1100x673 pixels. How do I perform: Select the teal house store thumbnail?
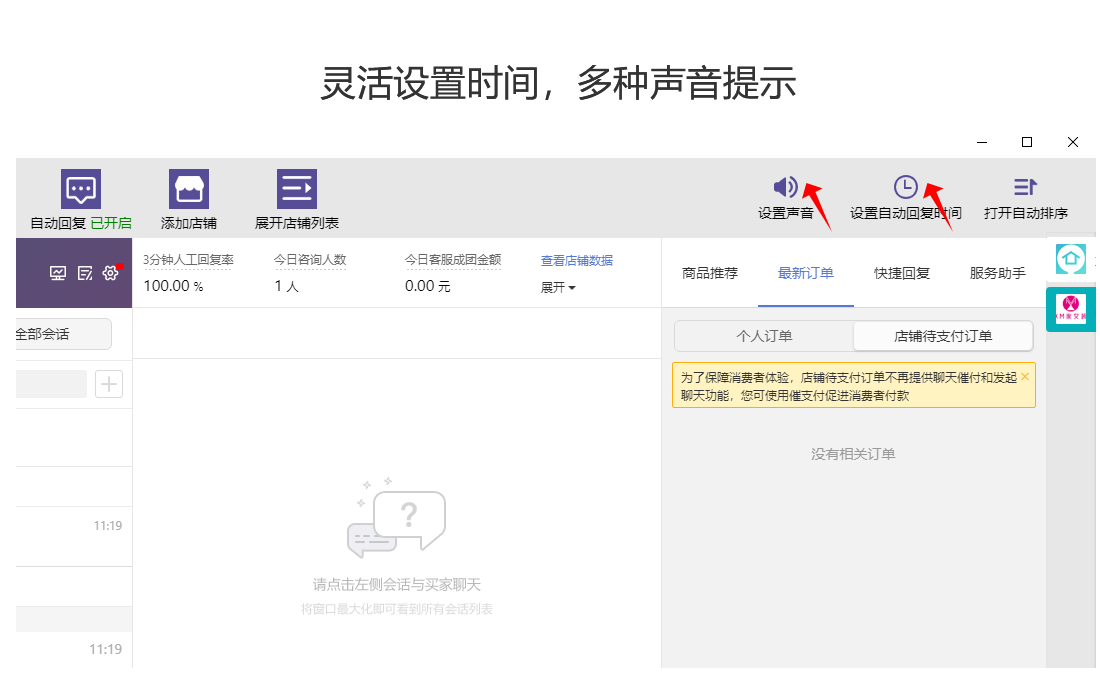[x=1071, y=259]
